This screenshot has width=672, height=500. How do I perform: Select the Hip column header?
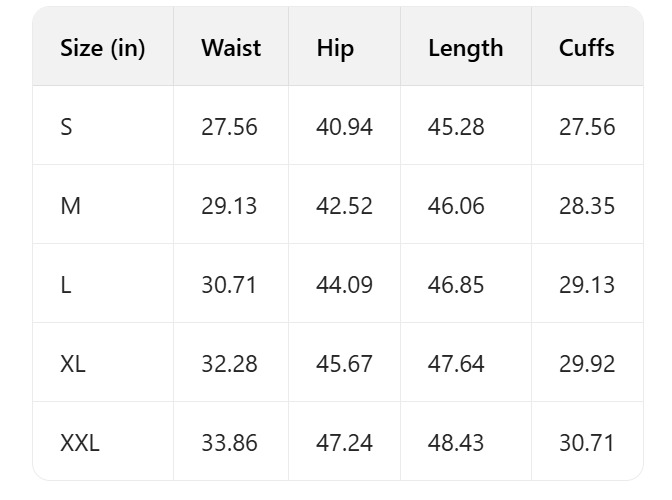click(x=335, y=48)
